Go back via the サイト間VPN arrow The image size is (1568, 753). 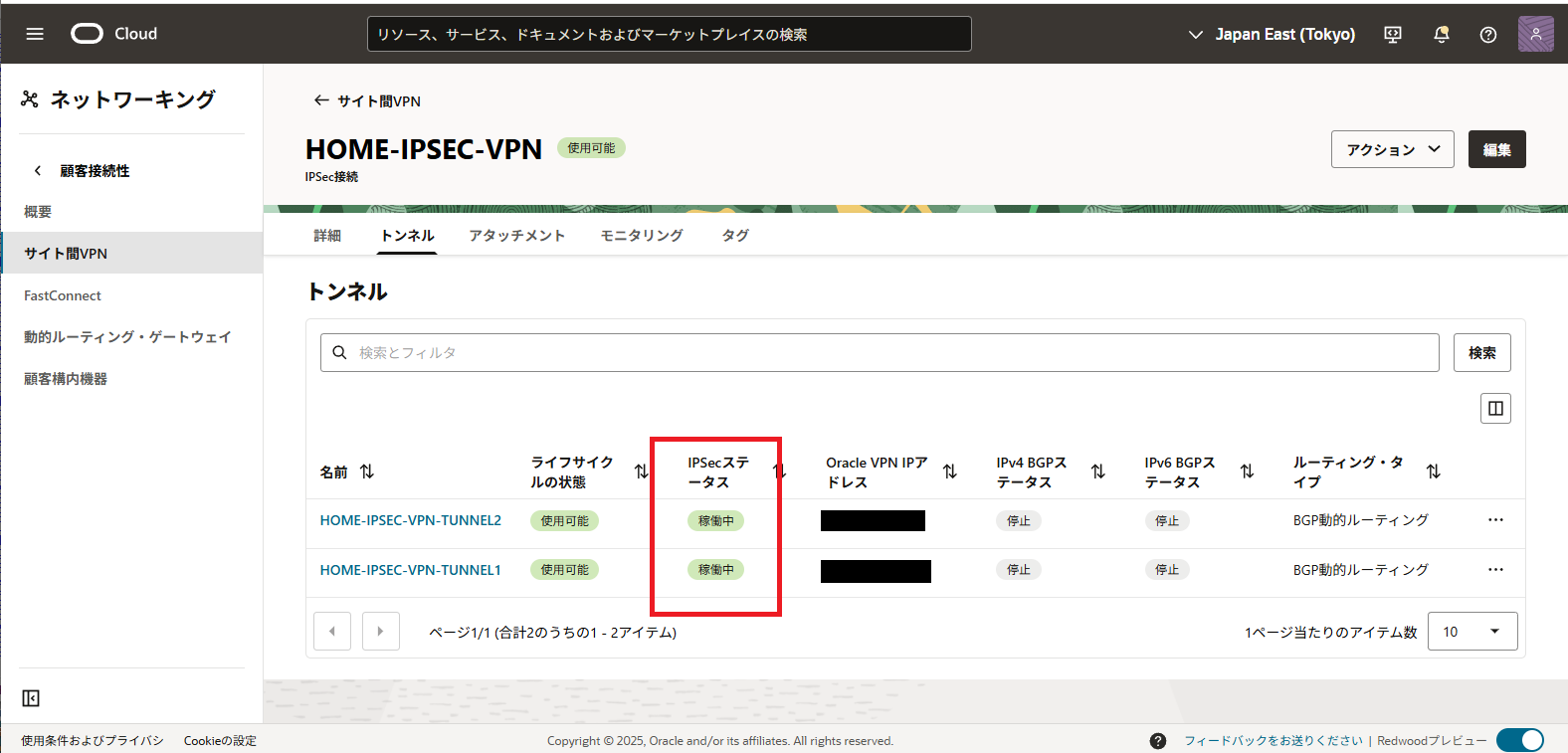(321, 100)
